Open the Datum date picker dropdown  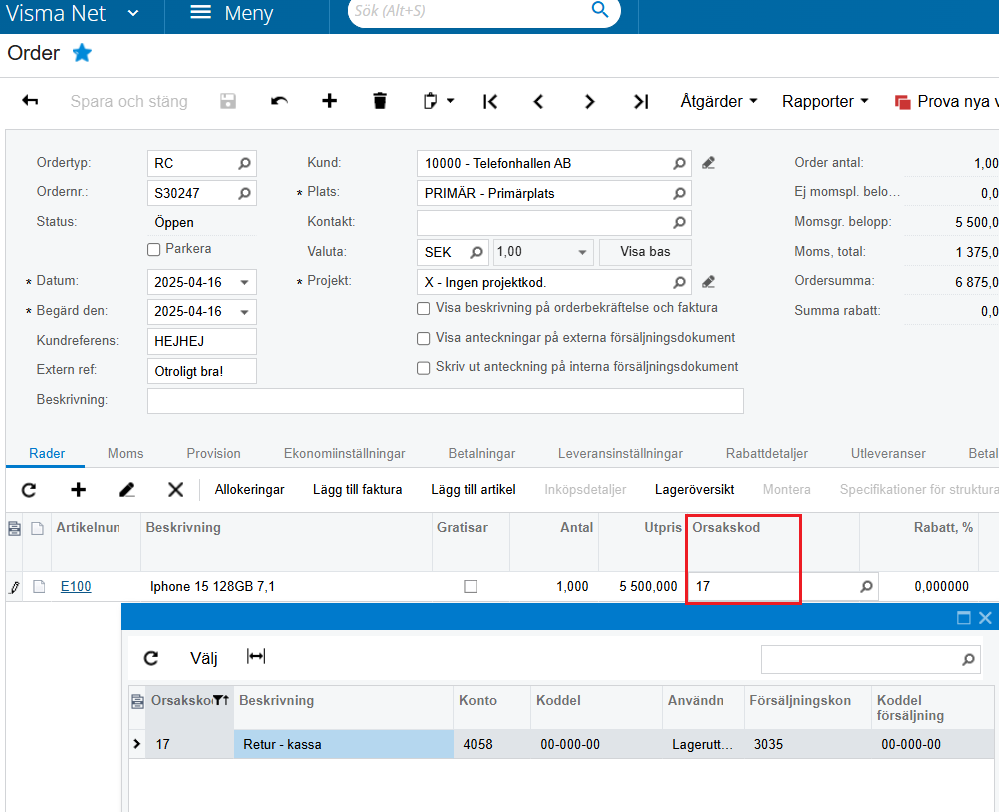coord(245,282)
